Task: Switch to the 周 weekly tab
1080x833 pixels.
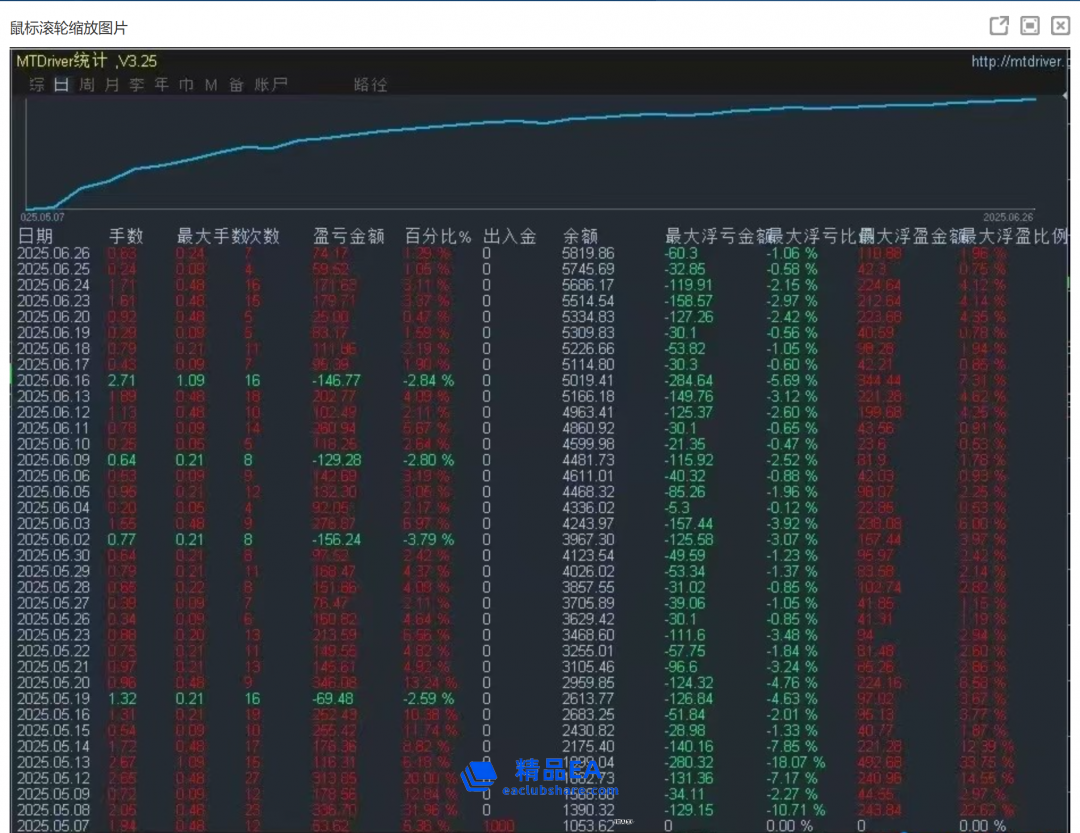Action: click(x=87, y=85)
